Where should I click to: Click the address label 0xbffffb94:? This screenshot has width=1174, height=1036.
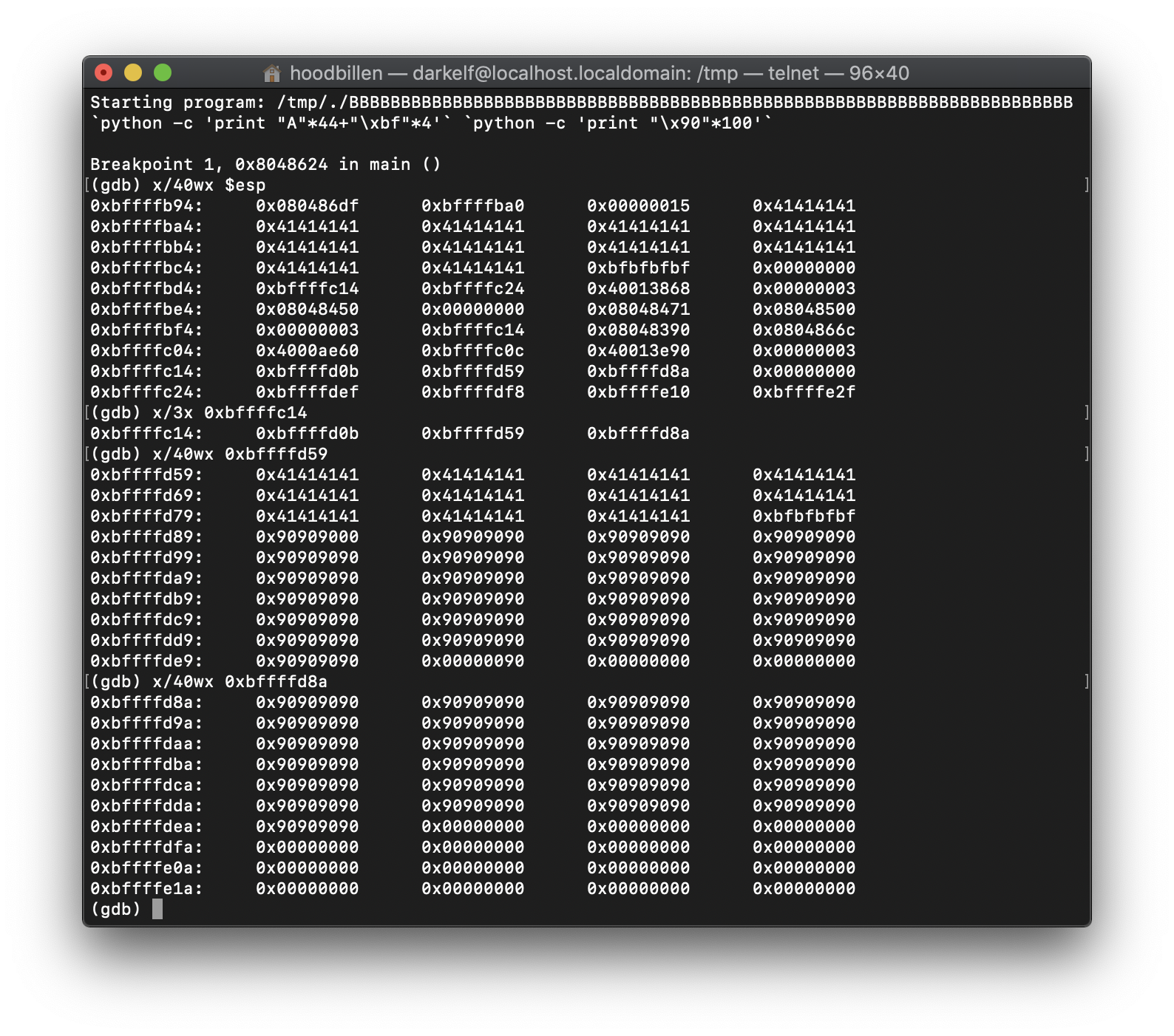[x=146, y=205]
